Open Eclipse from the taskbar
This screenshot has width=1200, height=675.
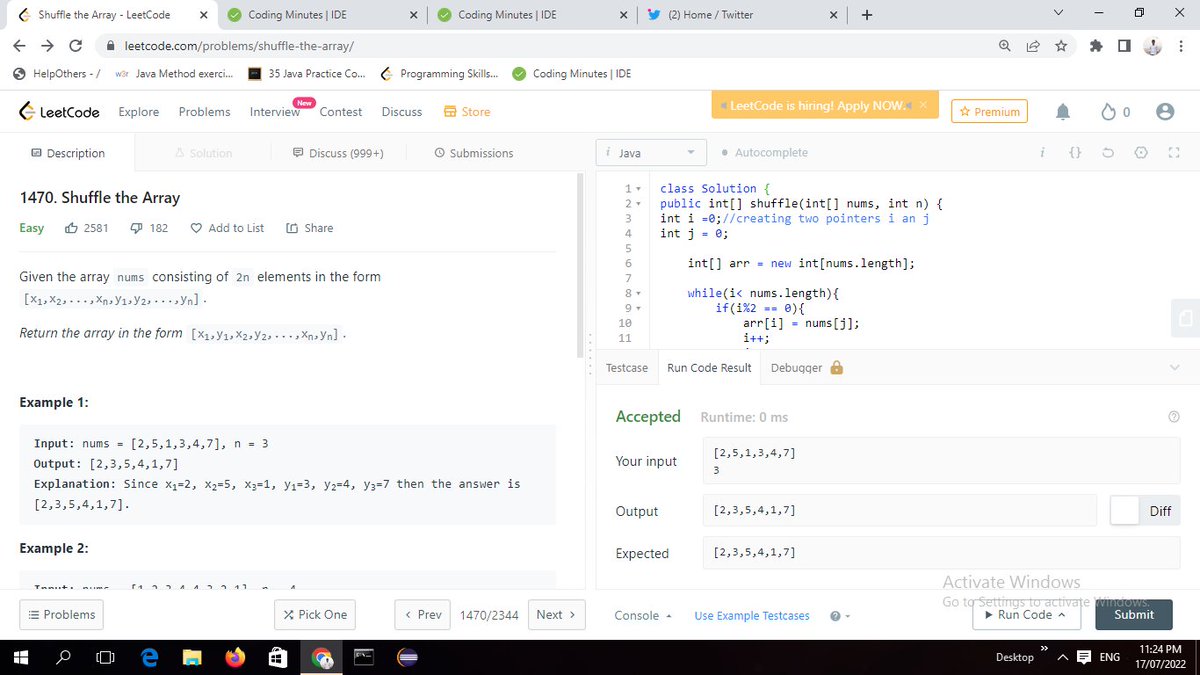pyautogui.click(x=407, y=658)
